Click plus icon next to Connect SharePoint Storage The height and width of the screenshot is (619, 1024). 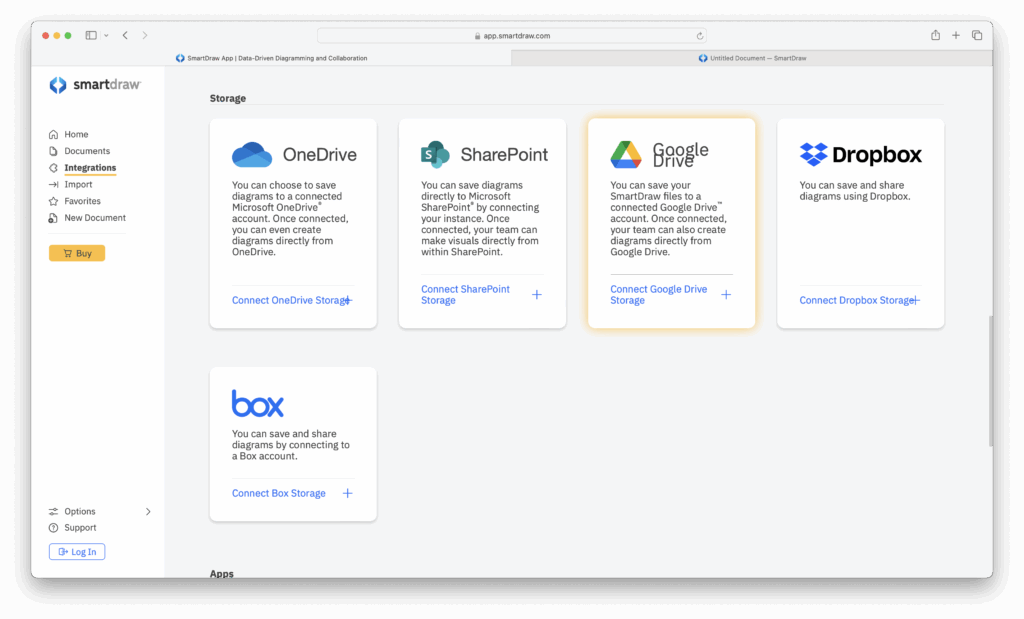point(537,294)
